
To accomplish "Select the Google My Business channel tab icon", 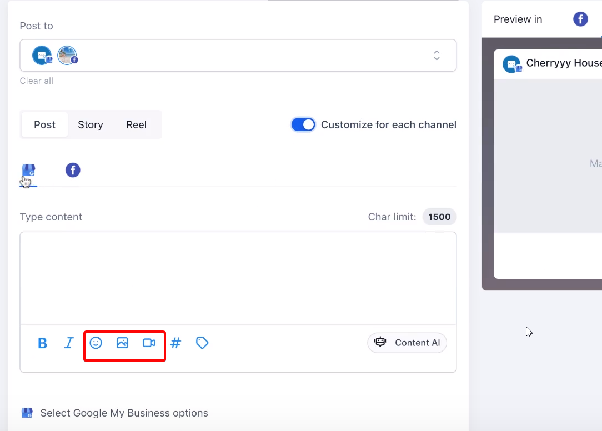I will (28, 170).
